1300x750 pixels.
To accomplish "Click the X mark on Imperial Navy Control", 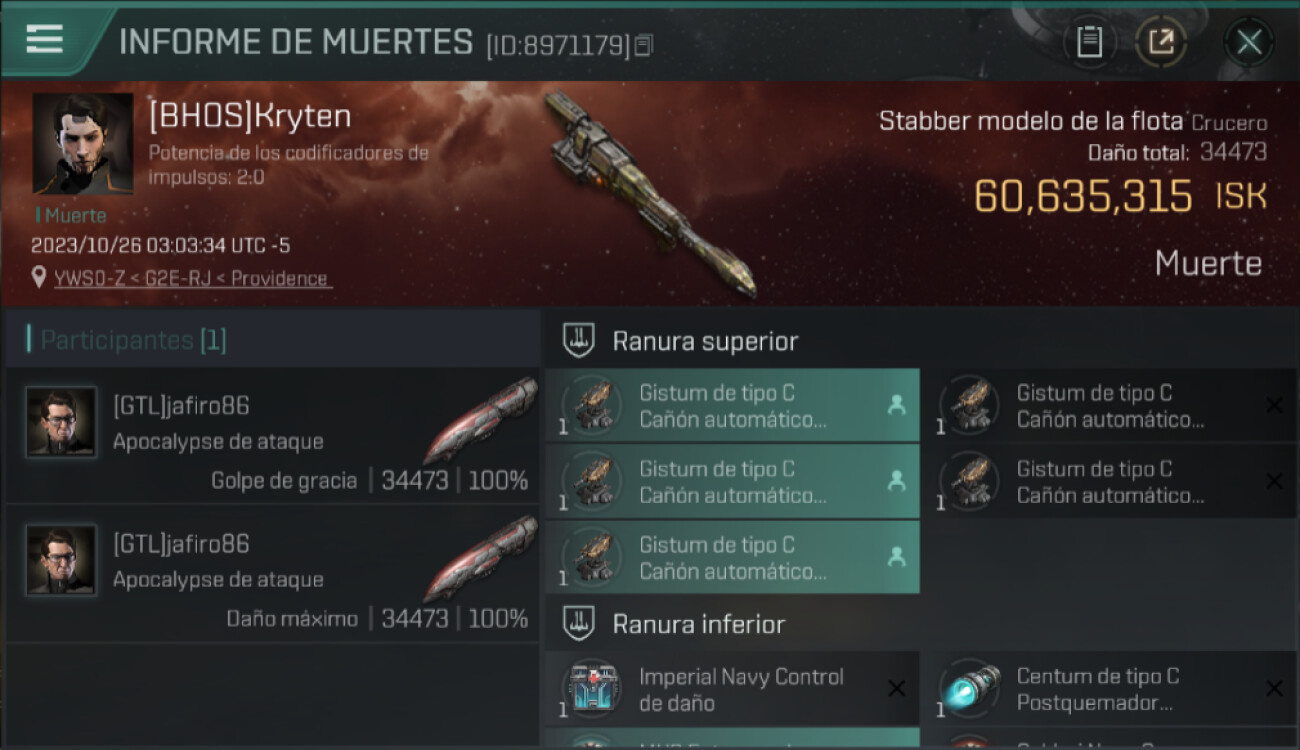I will click(897, 689).
